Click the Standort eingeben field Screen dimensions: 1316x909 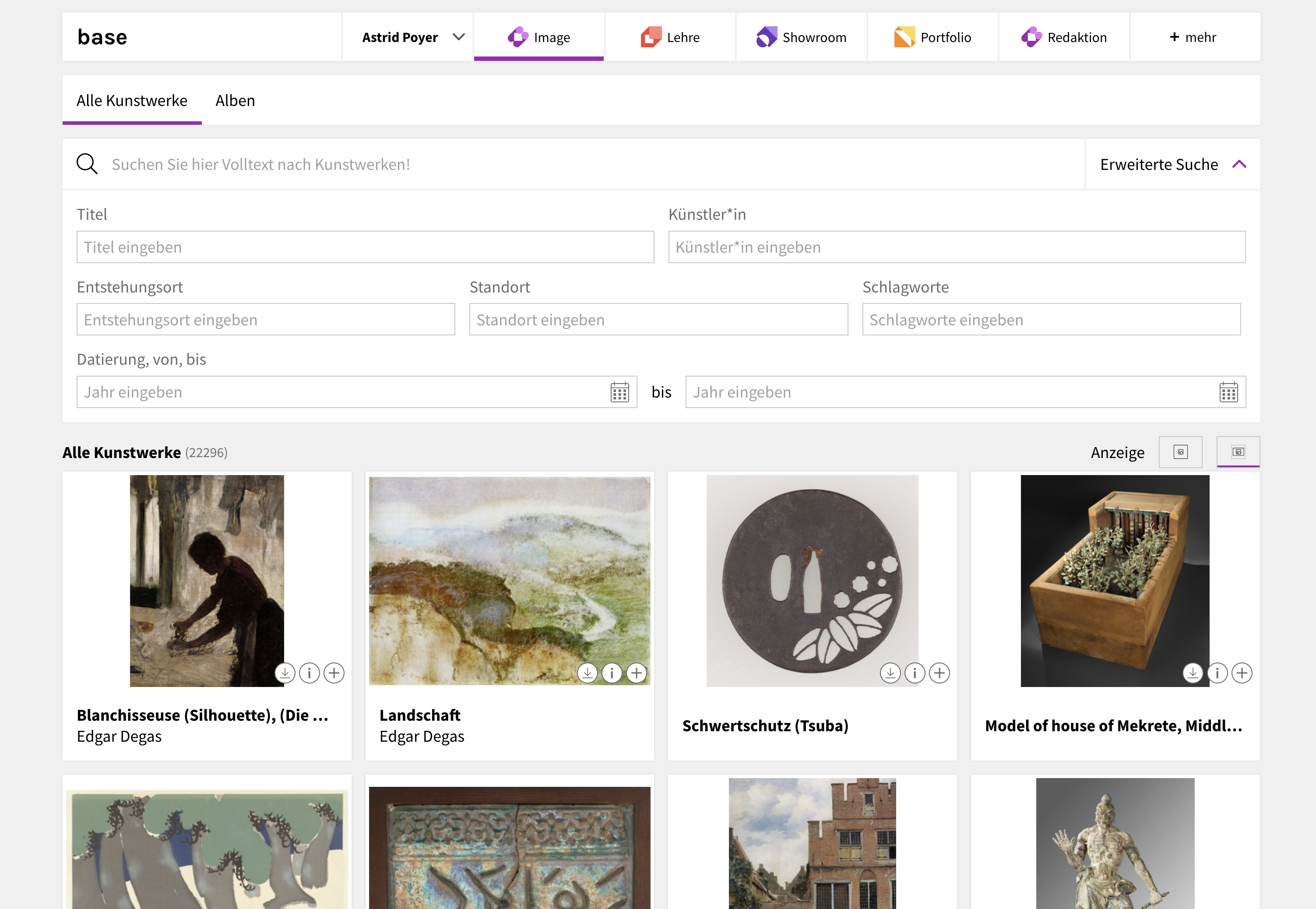(x=658, y=319)
